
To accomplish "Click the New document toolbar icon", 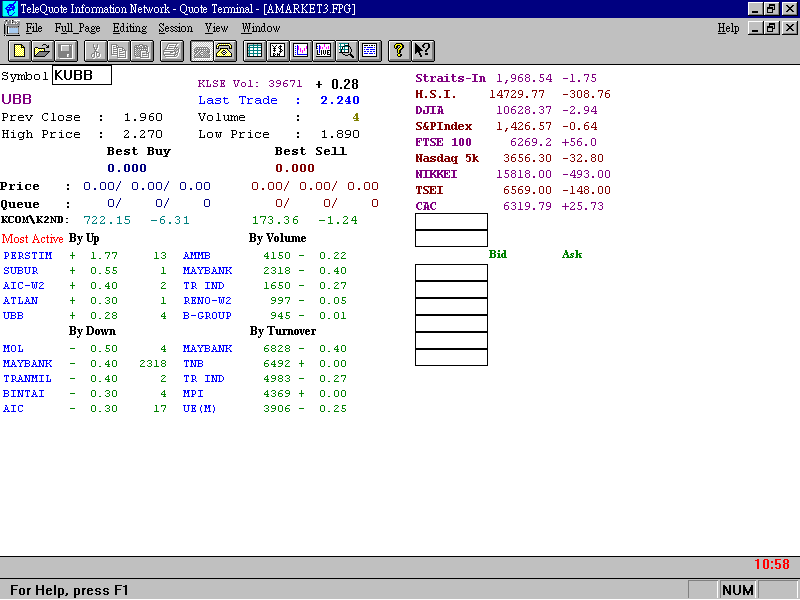I will click(19, 51).
